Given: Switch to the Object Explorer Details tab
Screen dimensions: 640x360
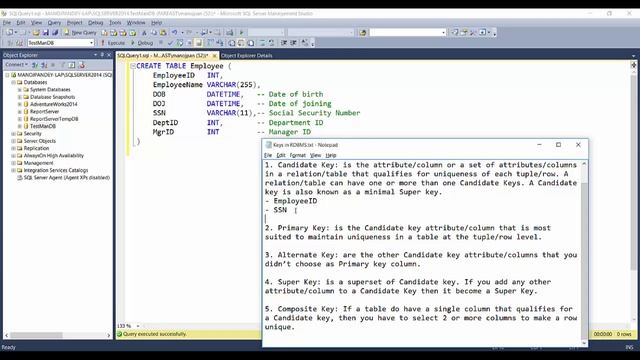Looking at the screenshot, I should click(x=247, y=56).
